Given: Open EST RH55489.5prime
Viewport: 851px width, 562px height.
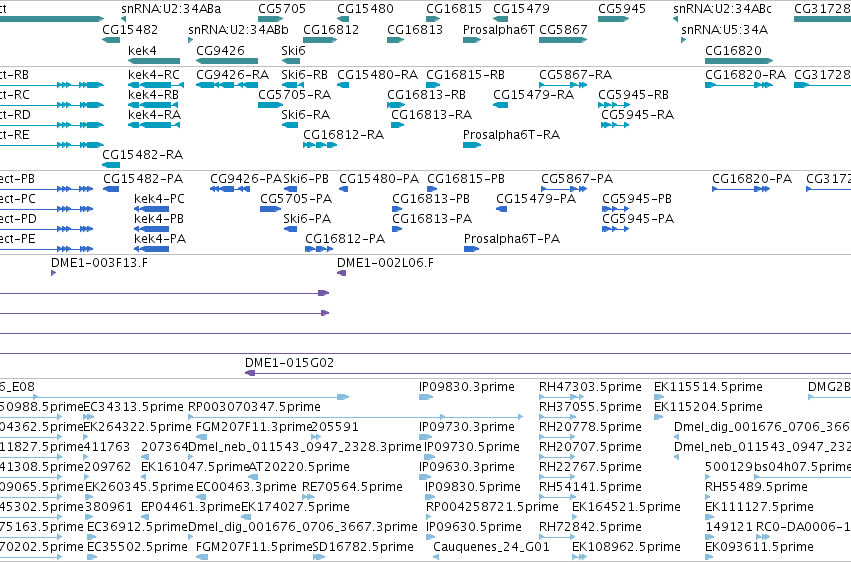Looking at the screenshot, I should click(756, 487).
